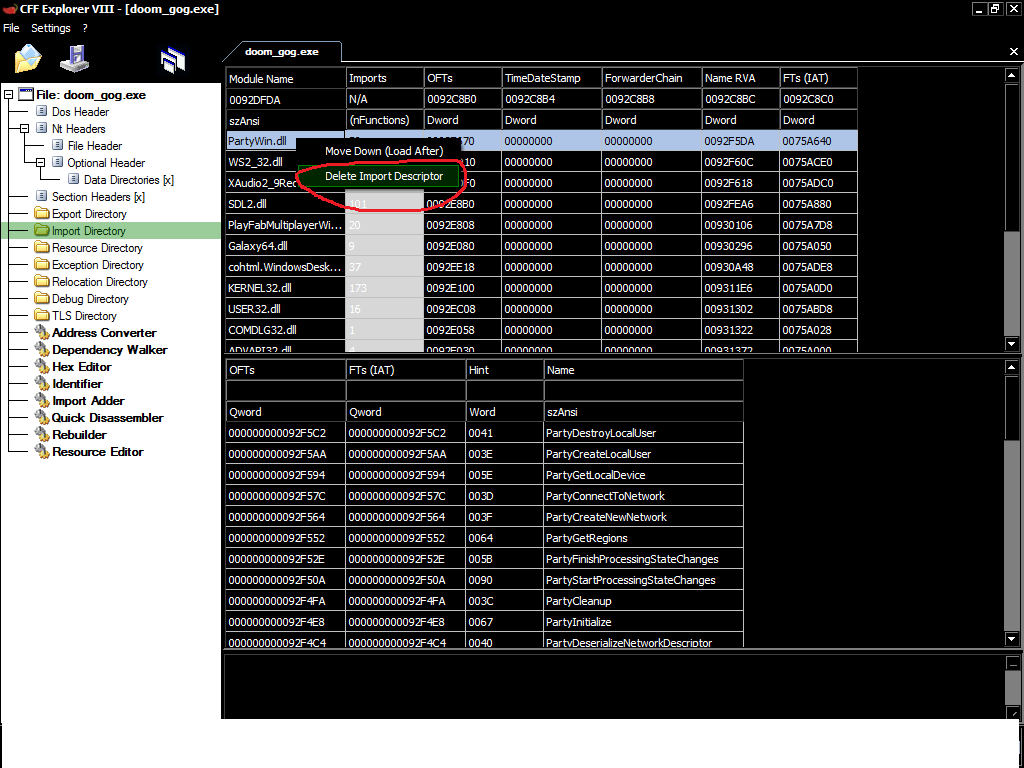Click the Hint column header in functions table
The width and height of the screenshot is (1024, 768).
505,370
